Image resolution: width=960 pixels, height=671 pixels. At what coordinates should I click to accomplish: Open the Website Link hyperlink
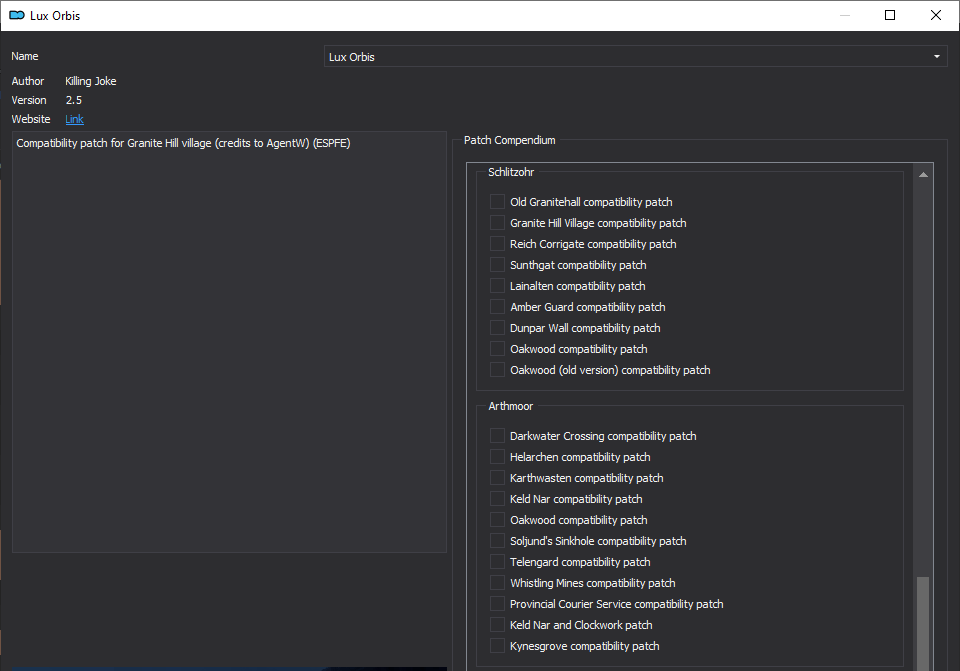(x=74, y=119)
